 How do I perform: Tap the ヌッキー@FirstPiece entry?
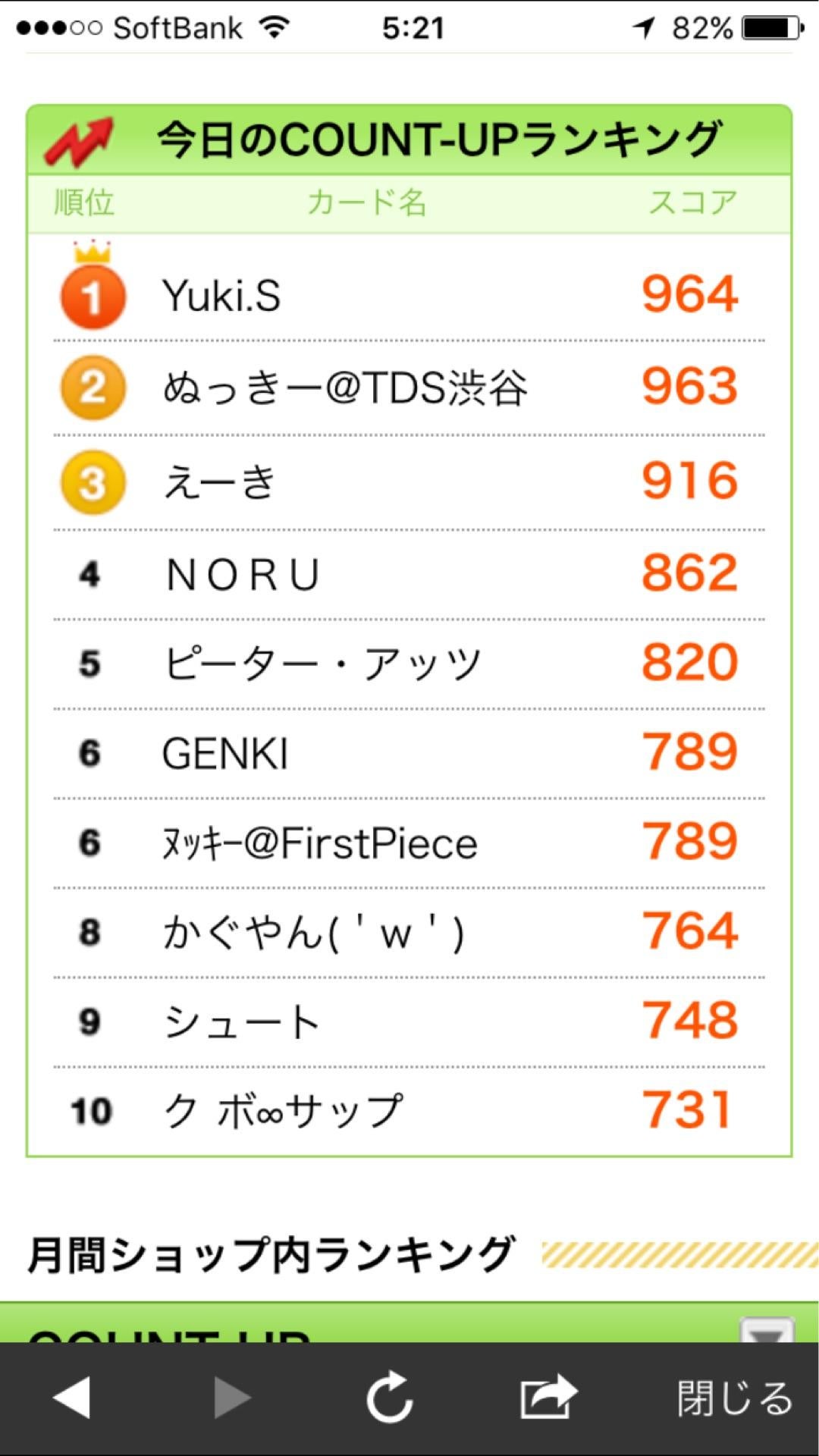[x=320, y=843]
